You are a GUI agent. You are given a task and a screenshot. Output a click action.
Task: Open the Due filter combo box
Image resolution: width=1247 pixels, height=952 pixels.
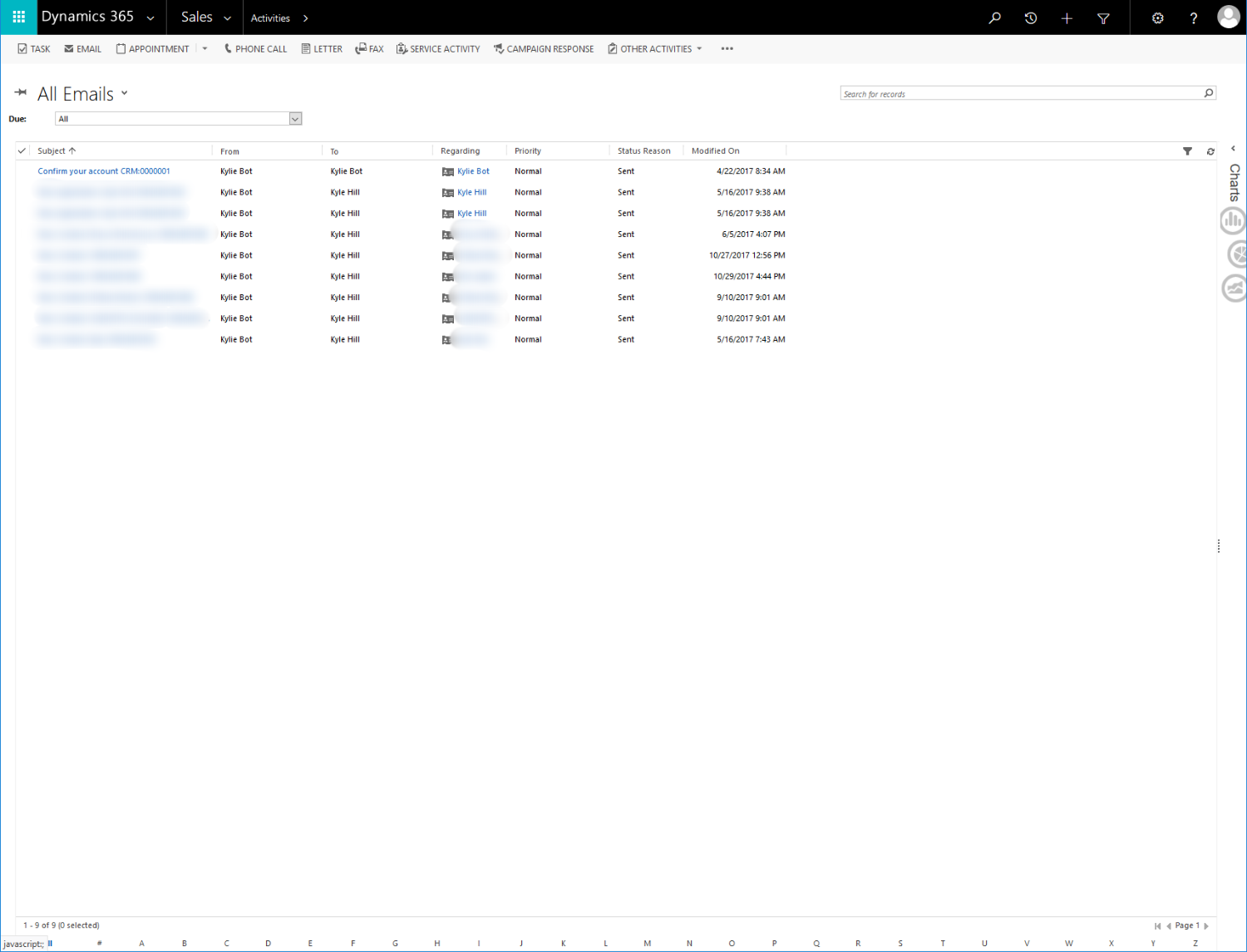coord(178,119)
